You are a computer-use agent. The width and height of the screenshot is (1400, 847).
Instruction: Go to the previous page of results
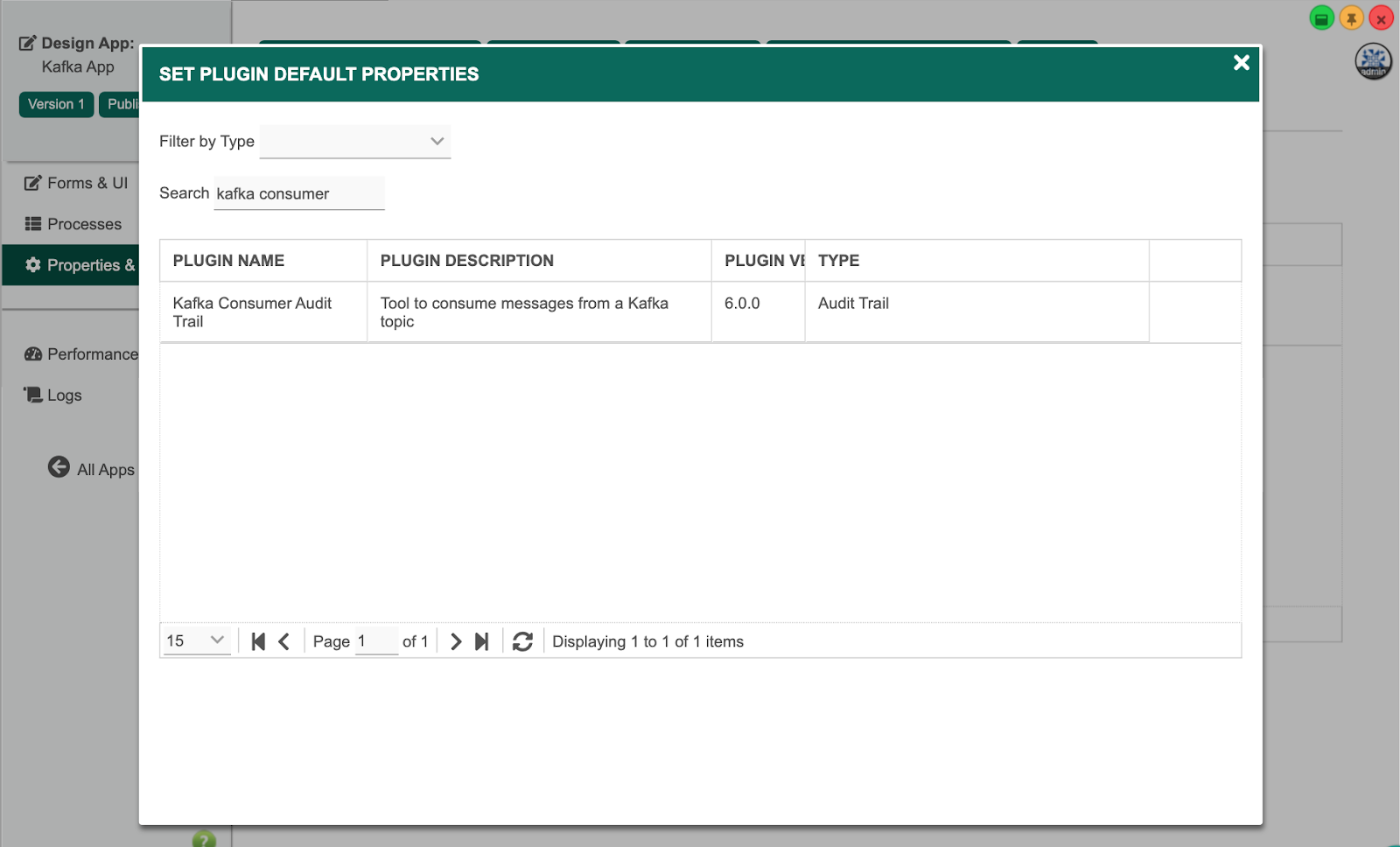(x=283, y=641)
